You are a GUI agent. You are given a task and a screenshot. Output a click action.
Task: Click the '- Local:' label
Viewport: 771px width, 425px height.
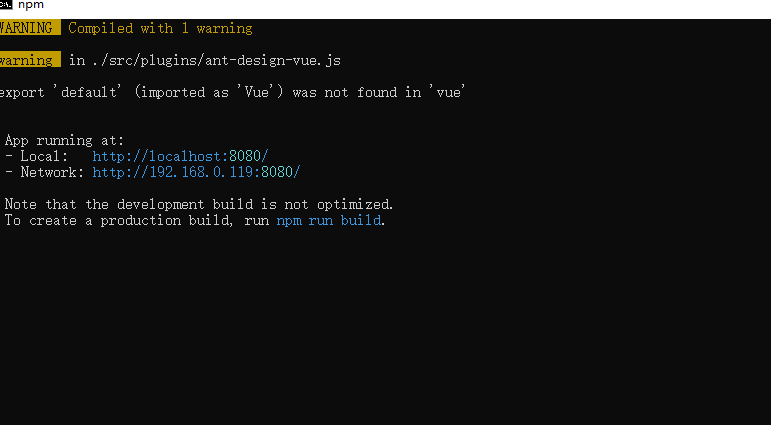click(x=36, y=156)
